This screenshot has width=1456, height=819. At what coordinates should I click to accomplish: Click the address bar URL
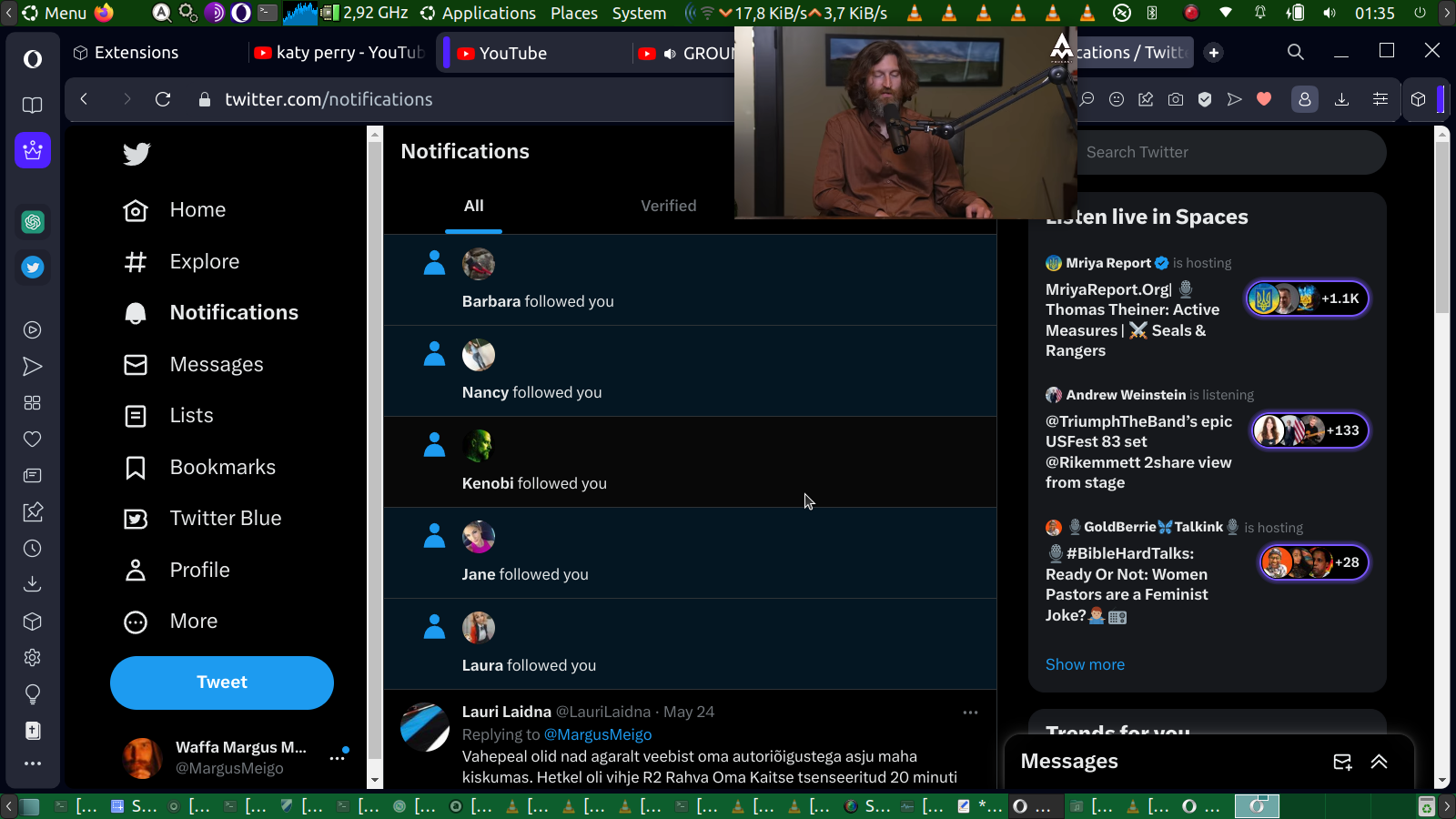pos(329,100)
